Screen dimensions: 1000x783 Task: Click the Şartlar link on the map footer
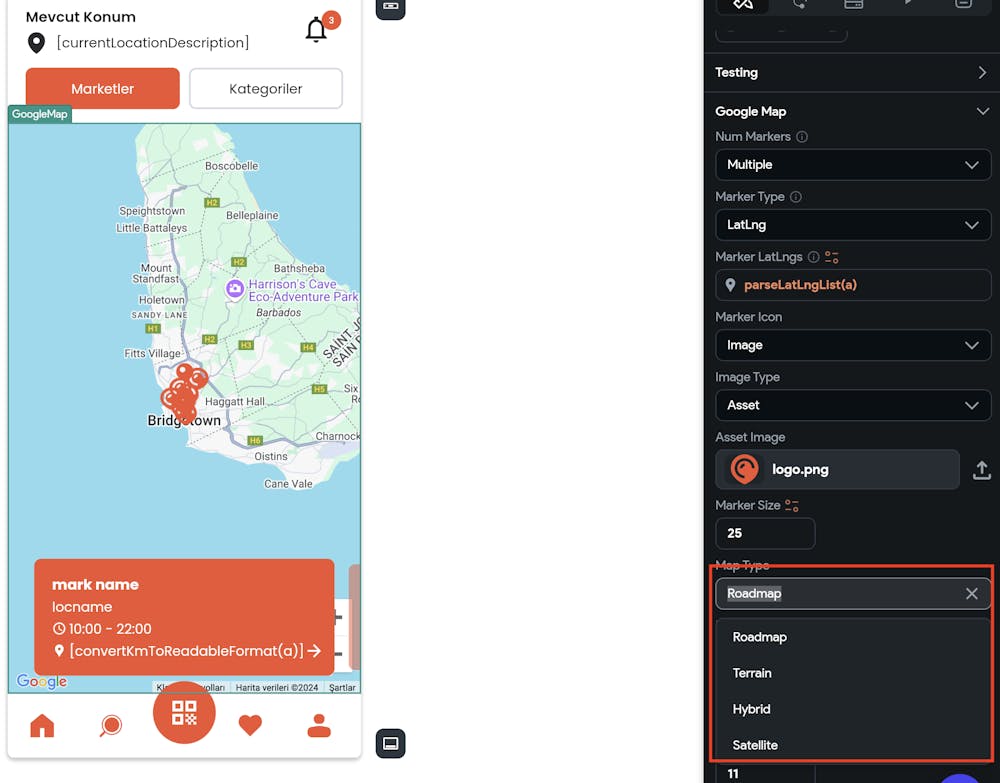coord(342,688)
